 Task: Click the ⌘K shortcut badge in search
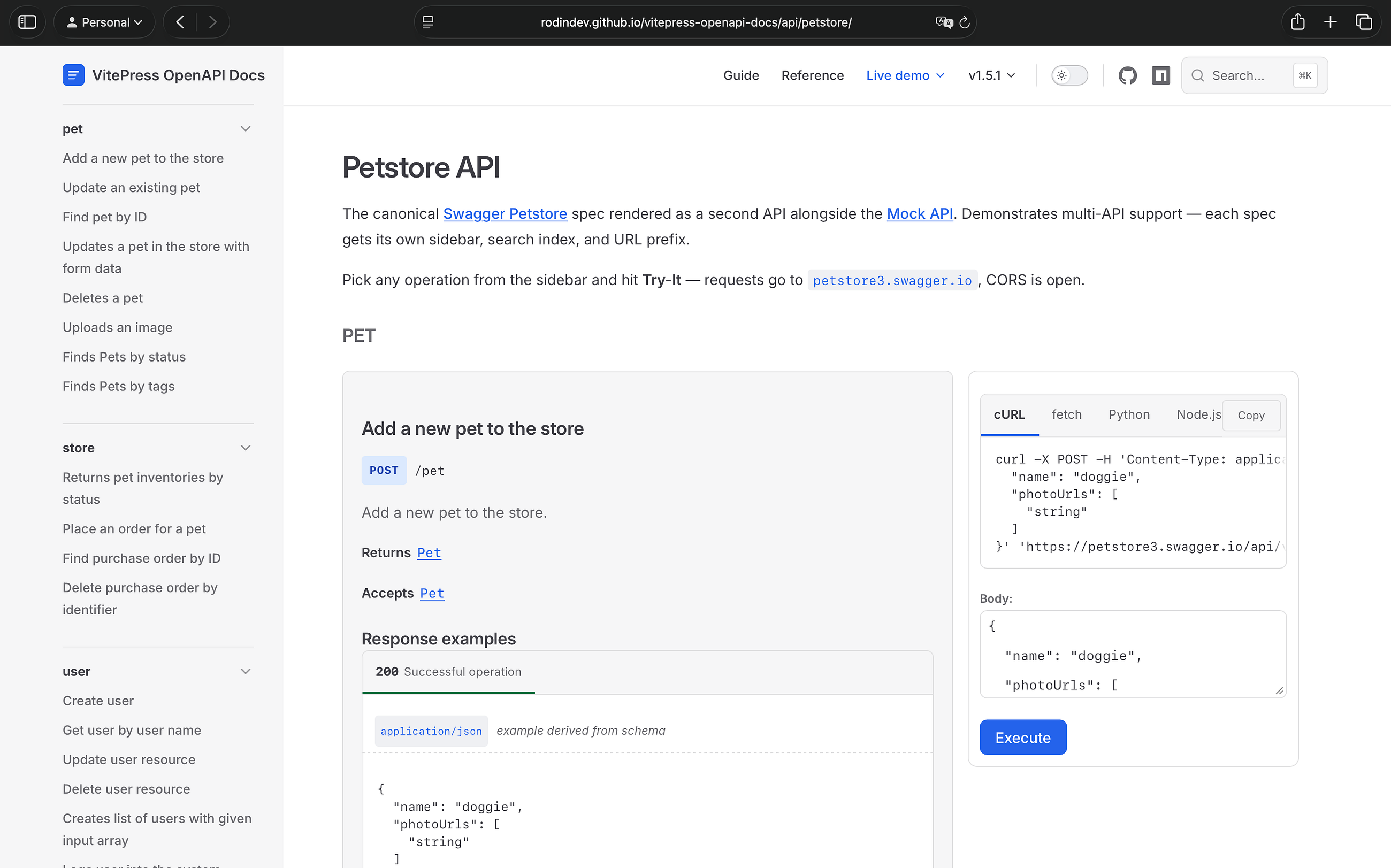click(1305, 75)
